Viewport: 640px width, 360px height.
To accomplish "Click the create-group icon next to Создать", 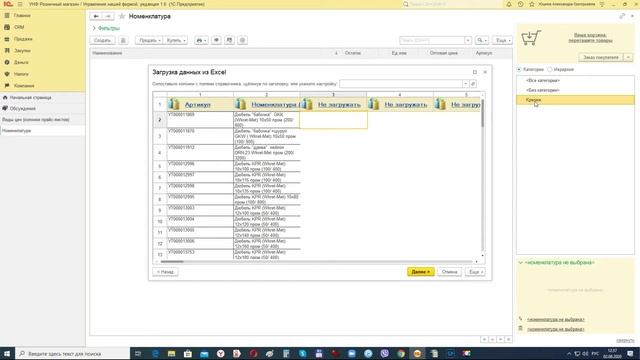I will coord(123,40).
